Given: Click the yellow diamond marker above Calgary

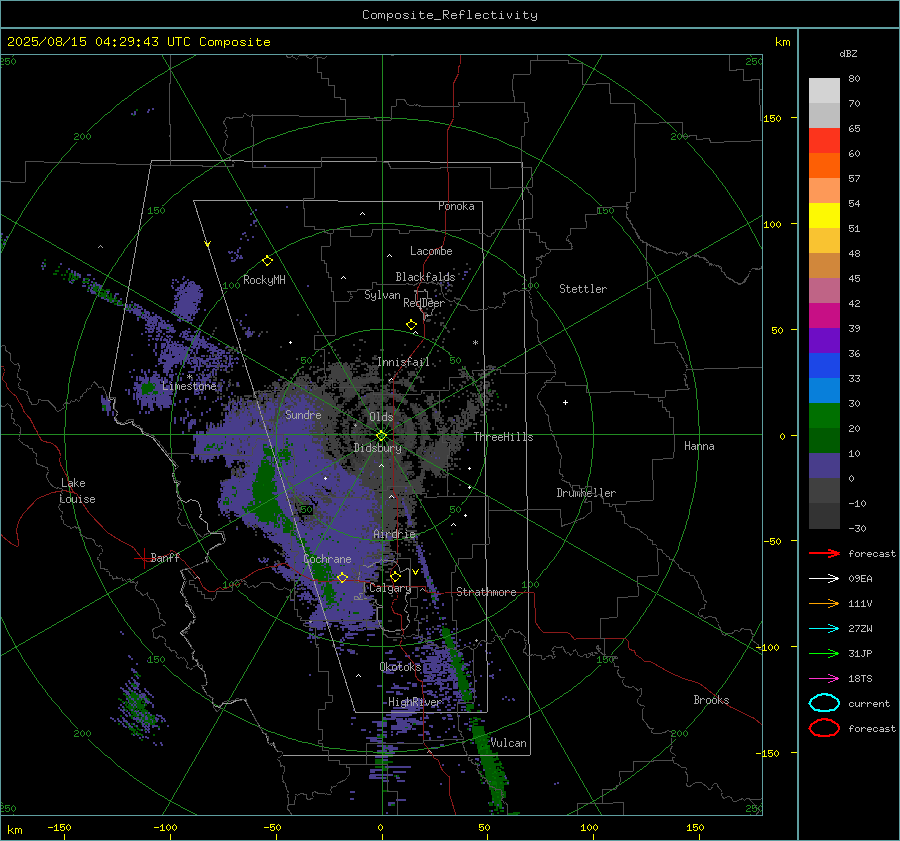Looking at the screenshot, I should tap(395, 576).
